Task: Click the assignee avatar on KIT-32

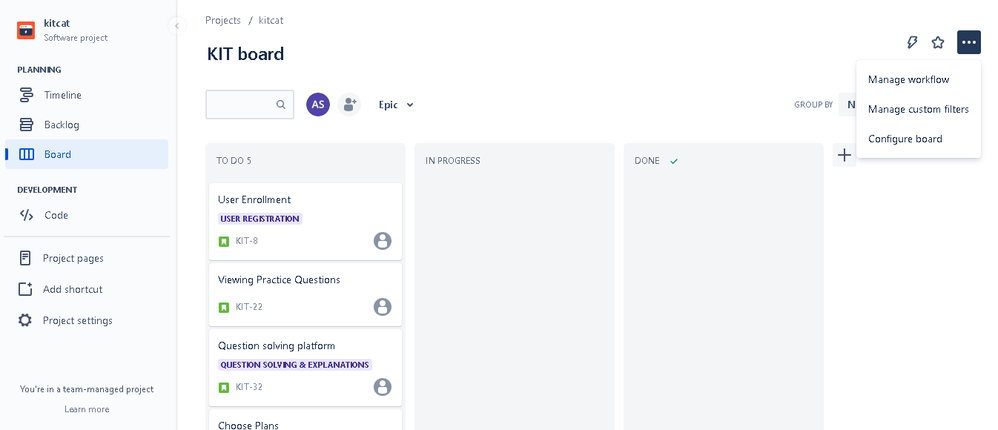Action: tap(382, 387)
